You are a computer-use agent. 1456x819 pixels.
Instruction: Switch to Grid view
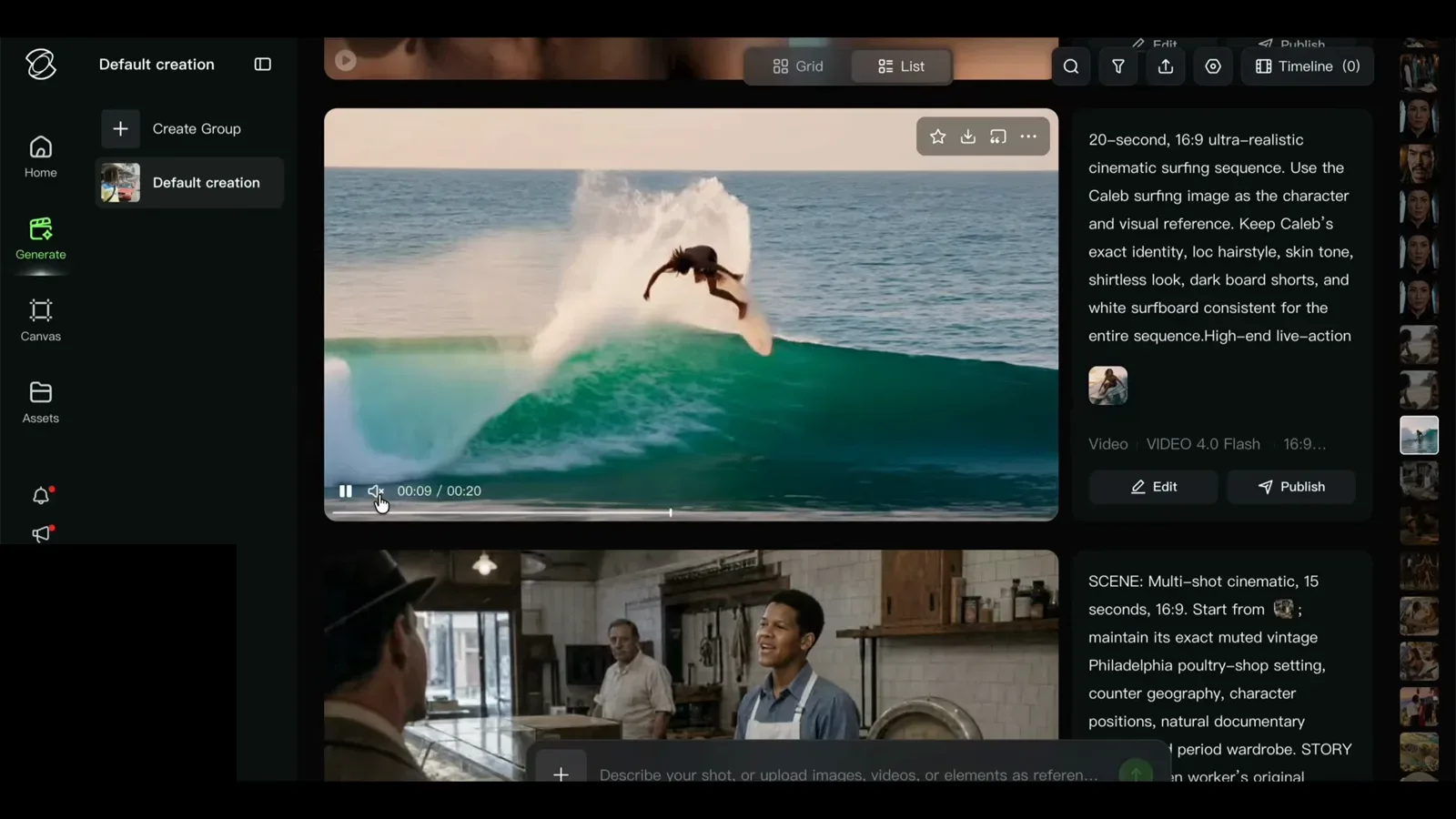797,66
